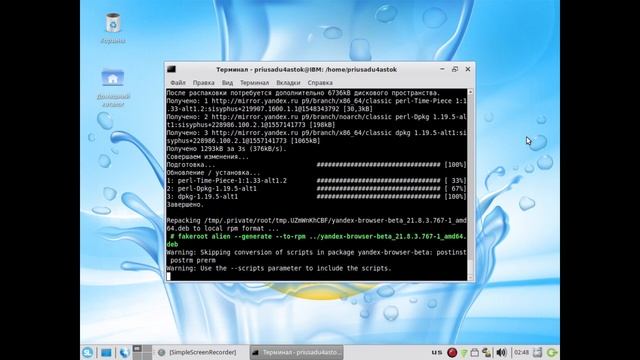Click the green logout icon in taskbar
The image size is (640, 360).
pos(552,352)
